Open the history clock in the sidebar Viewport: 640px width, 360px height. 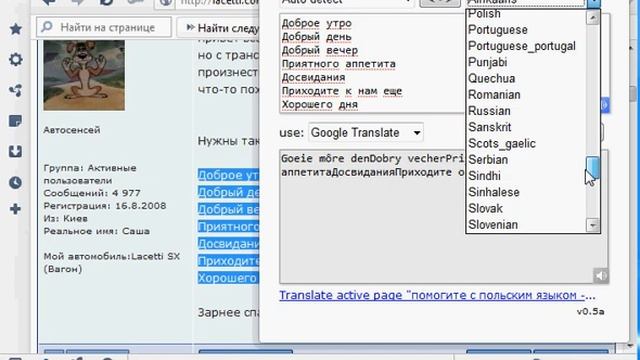pyautogui.click(x=16, y=182)
